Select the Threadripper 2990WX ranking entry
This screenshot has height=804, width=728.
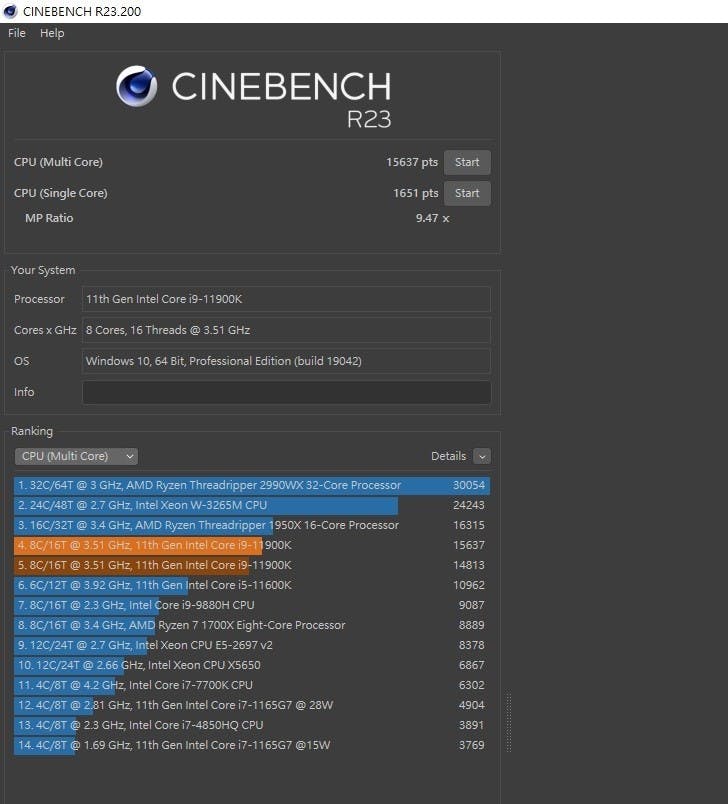click(252, 485)
